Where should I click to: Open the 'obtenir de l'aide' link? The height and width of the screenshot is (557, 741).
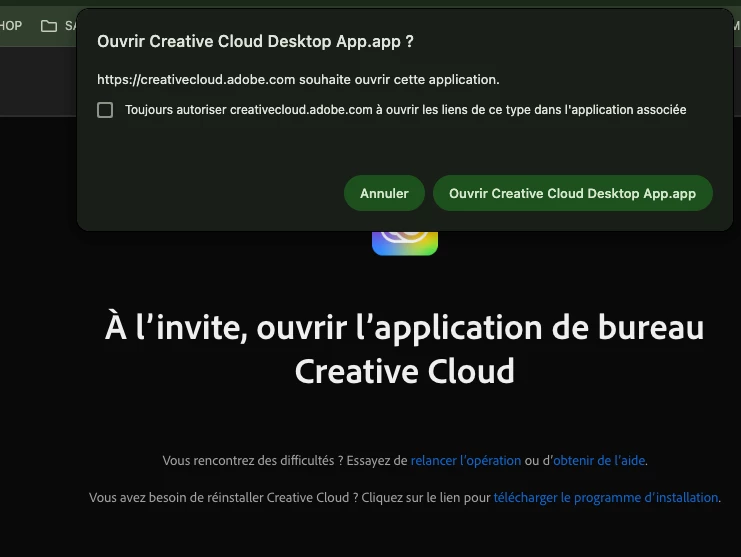[599, 461]
